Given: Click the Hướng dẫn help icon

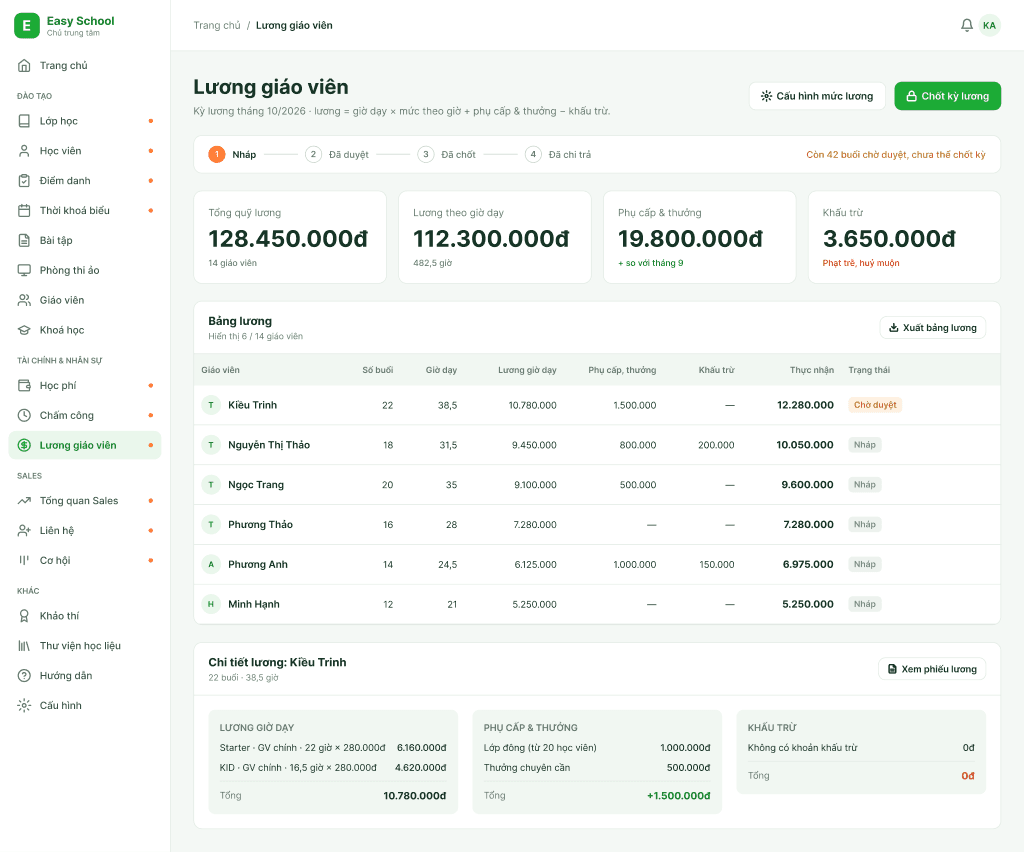Looking at the screenshot, I should tap(24, 676).
